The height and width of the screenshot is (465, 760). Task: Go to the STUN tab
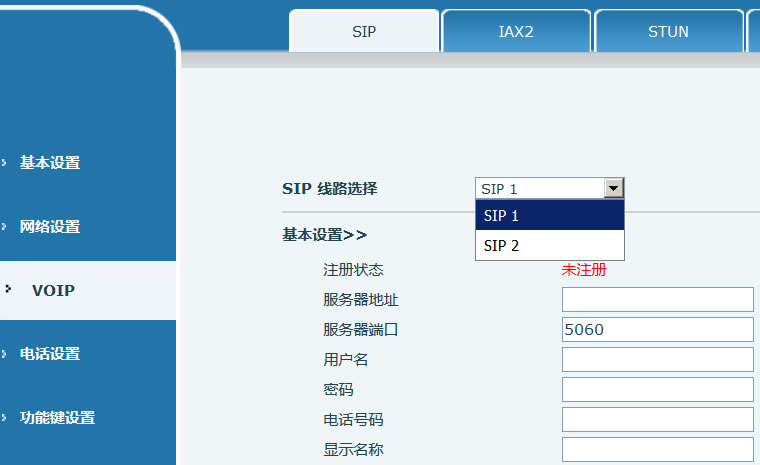(668, 31)
